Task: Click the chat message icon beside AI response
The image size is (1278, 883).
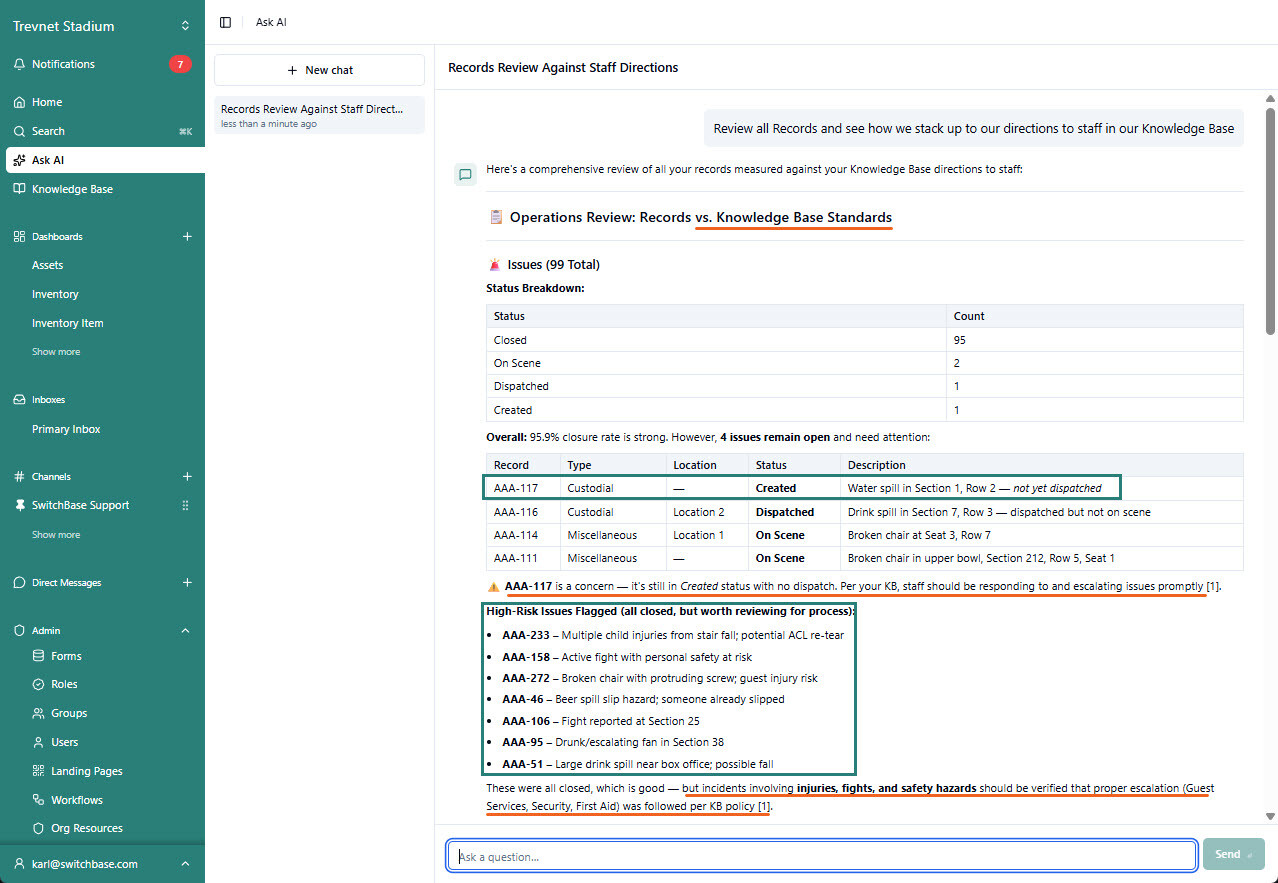Action: point(465,175)
